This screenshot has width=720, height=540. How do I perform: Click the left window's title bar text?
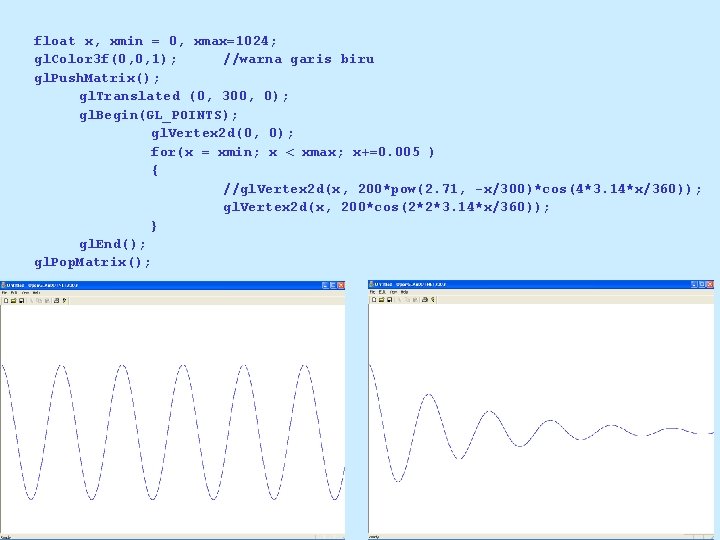[43, 285]
